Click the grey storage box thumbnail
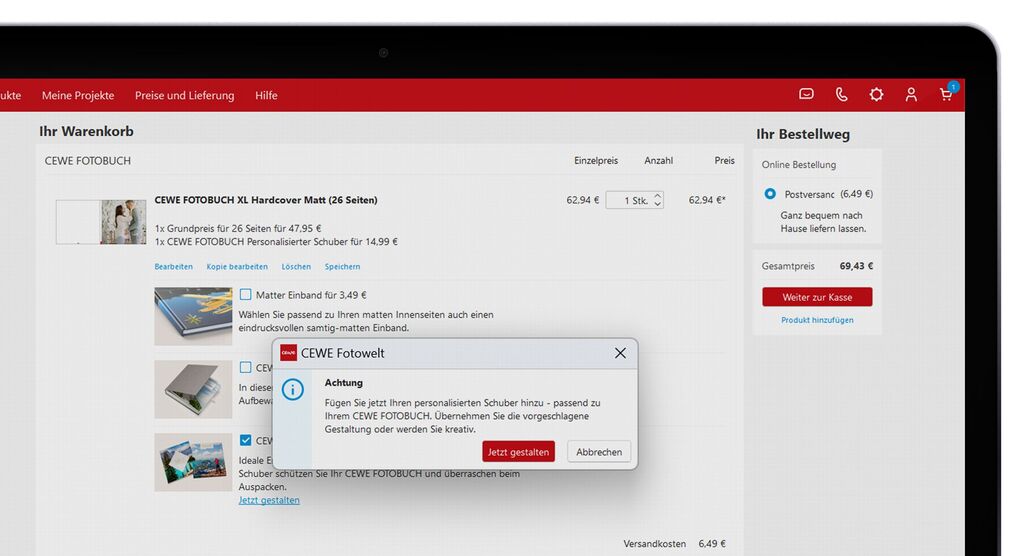 tap(193, 389)
